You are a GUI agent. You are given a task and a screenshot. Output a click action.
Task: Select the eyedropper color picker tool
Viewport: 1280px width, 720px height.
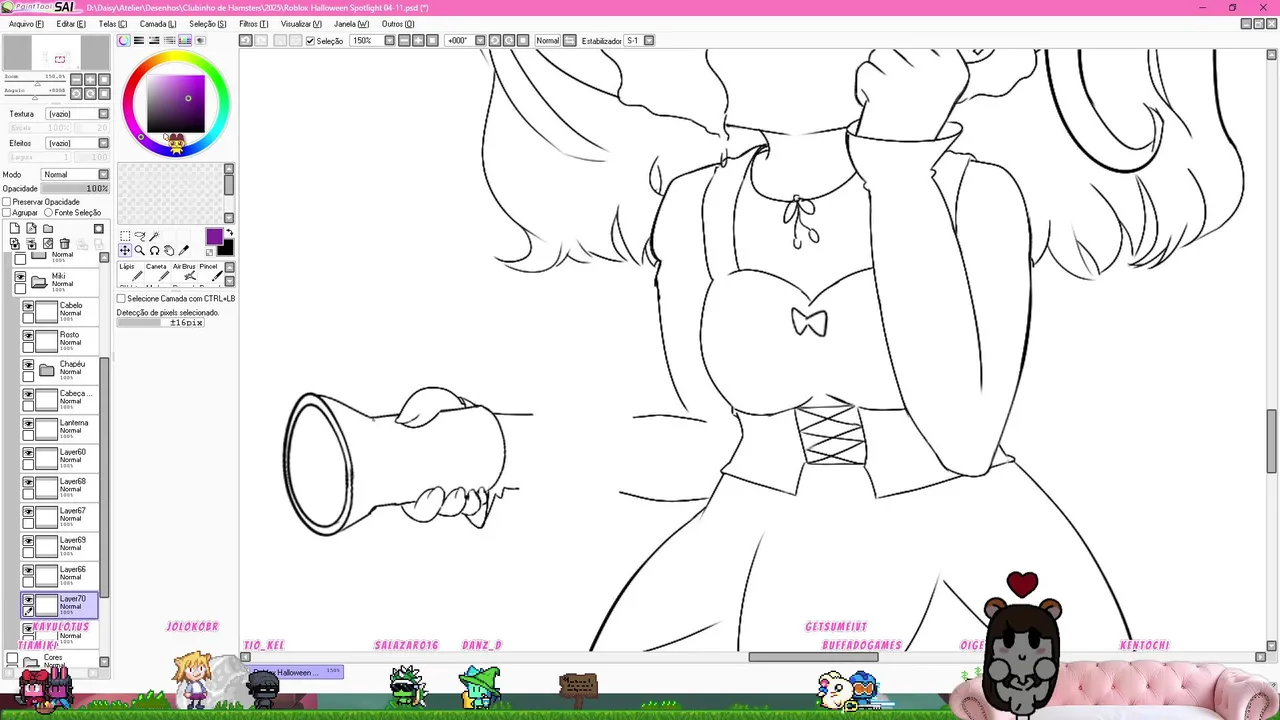click(183, 251)
